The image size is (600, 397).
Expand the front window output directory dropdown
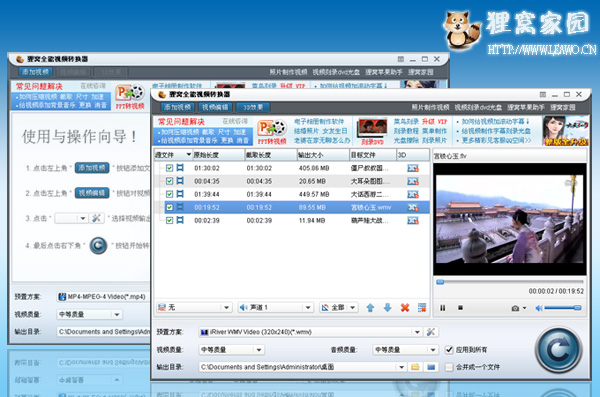401,367
